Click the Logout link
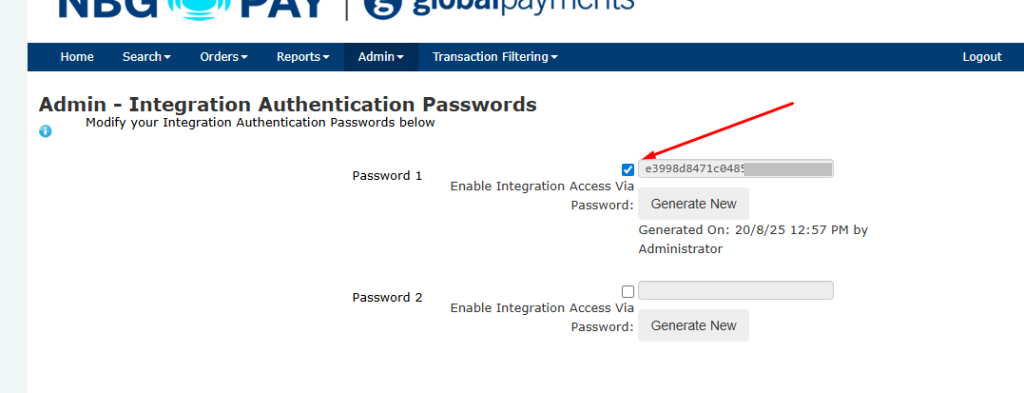Viewport: 1024px width, 393px height. coord(982,57)
